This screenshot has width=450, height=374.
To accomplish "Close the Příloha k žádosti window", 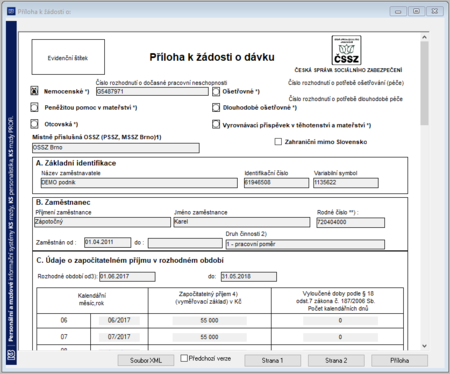I will 435,11.
